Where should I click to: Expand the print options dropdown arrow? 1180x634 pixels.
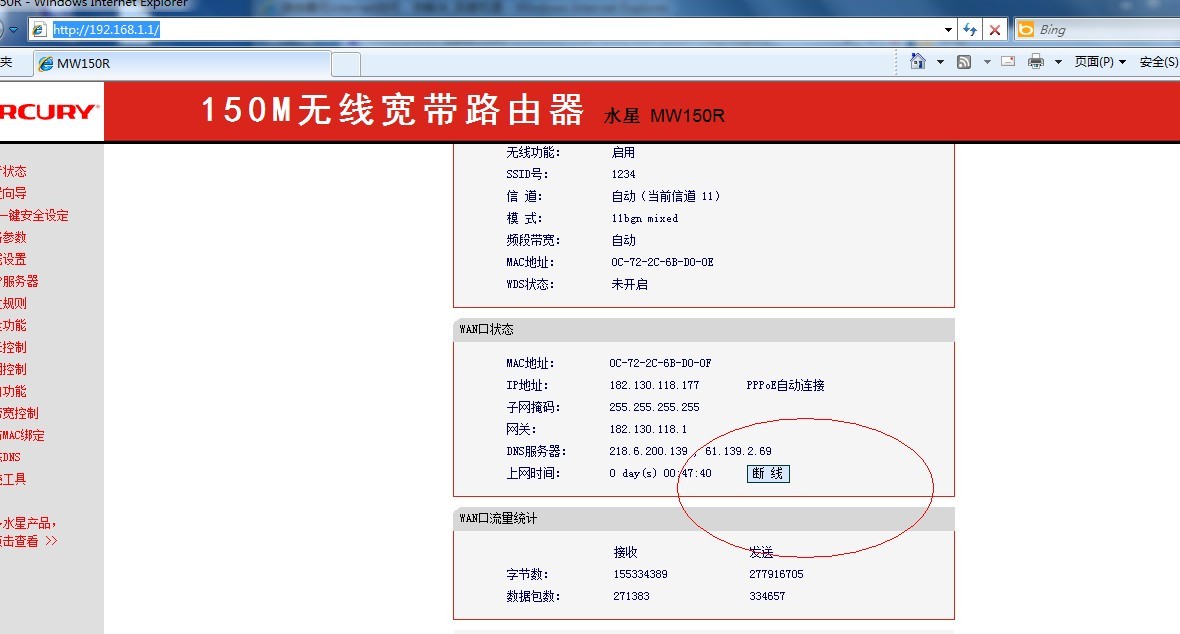[x=1058, y=62]
